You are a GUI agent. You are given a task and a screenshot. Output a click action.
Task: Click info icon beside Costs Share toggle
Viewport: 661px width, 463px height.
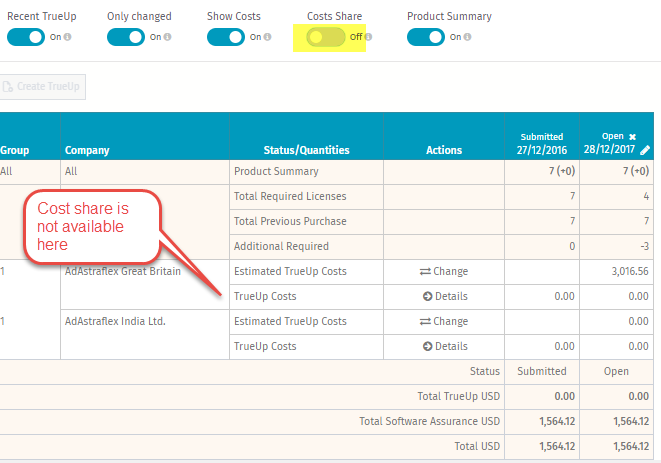368,37
